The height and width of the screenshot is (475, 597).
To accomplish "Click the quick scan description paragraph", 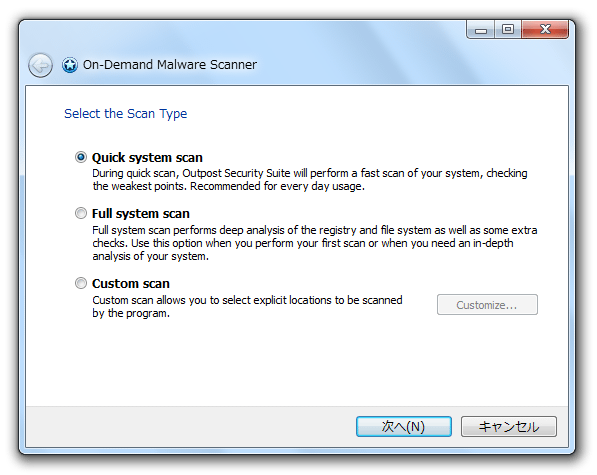I will click(x=310, y=180).
